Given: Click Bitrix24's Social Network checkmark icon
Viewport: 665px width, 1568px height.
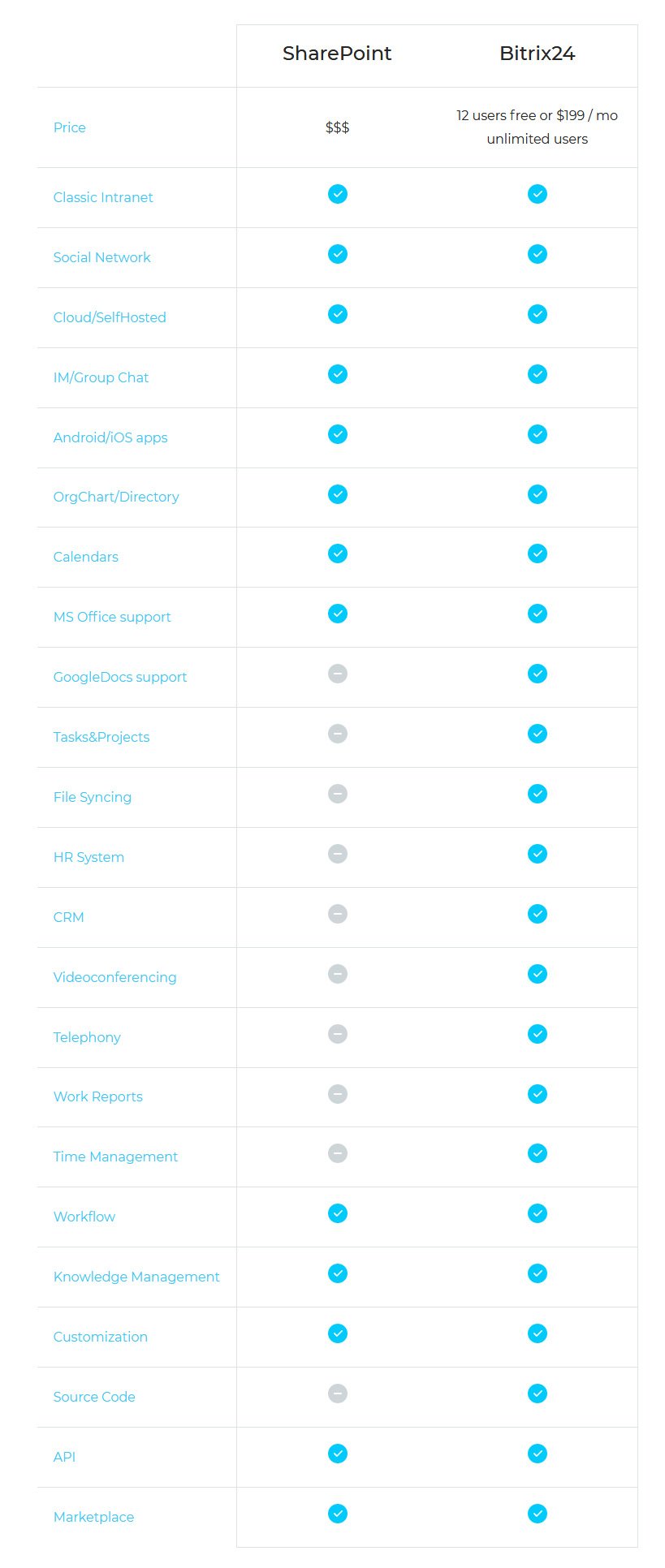Looking at the screenshot, I should (x=538, y=254).
